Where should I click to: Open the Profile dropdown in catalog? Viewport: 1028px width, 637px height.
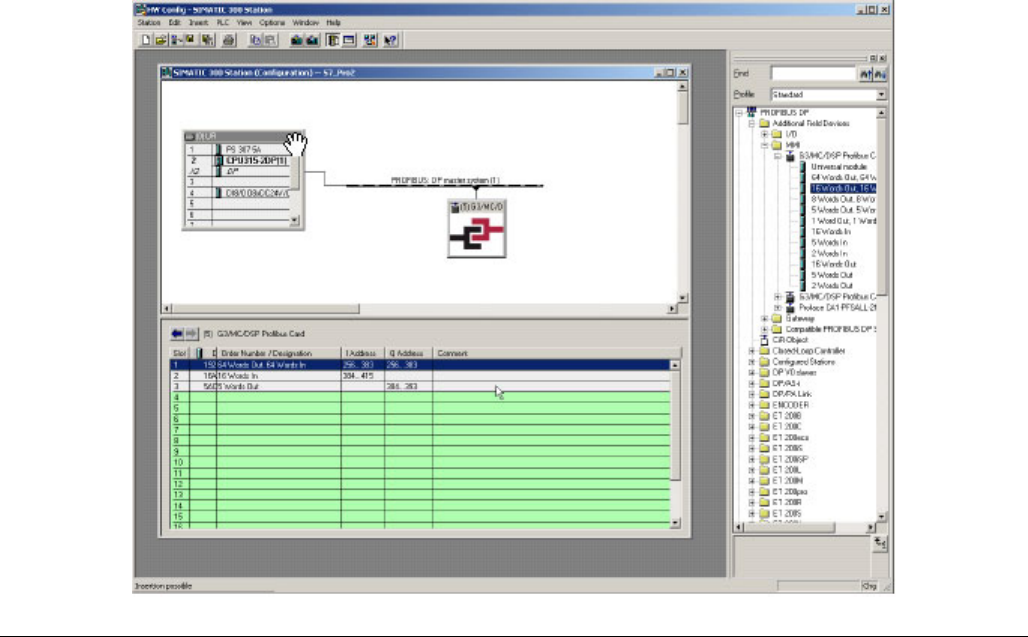[881, 95]
